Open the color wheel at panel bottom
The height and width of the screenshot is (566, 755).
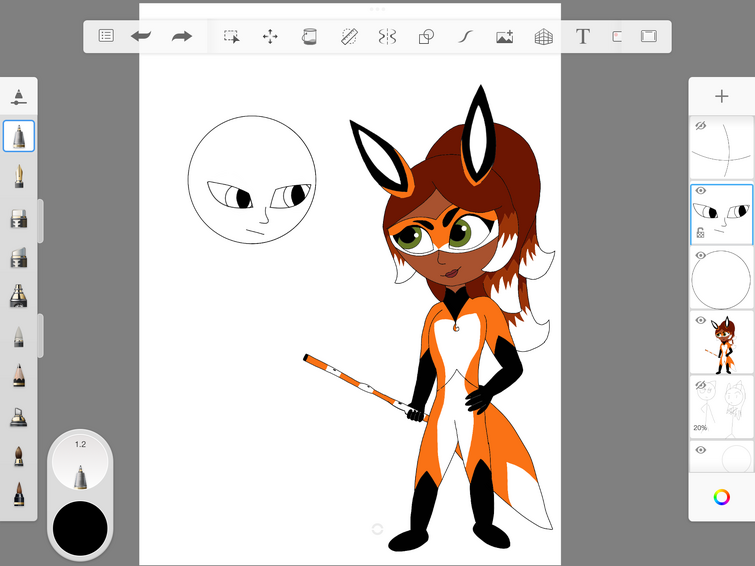tap(721, 497)
